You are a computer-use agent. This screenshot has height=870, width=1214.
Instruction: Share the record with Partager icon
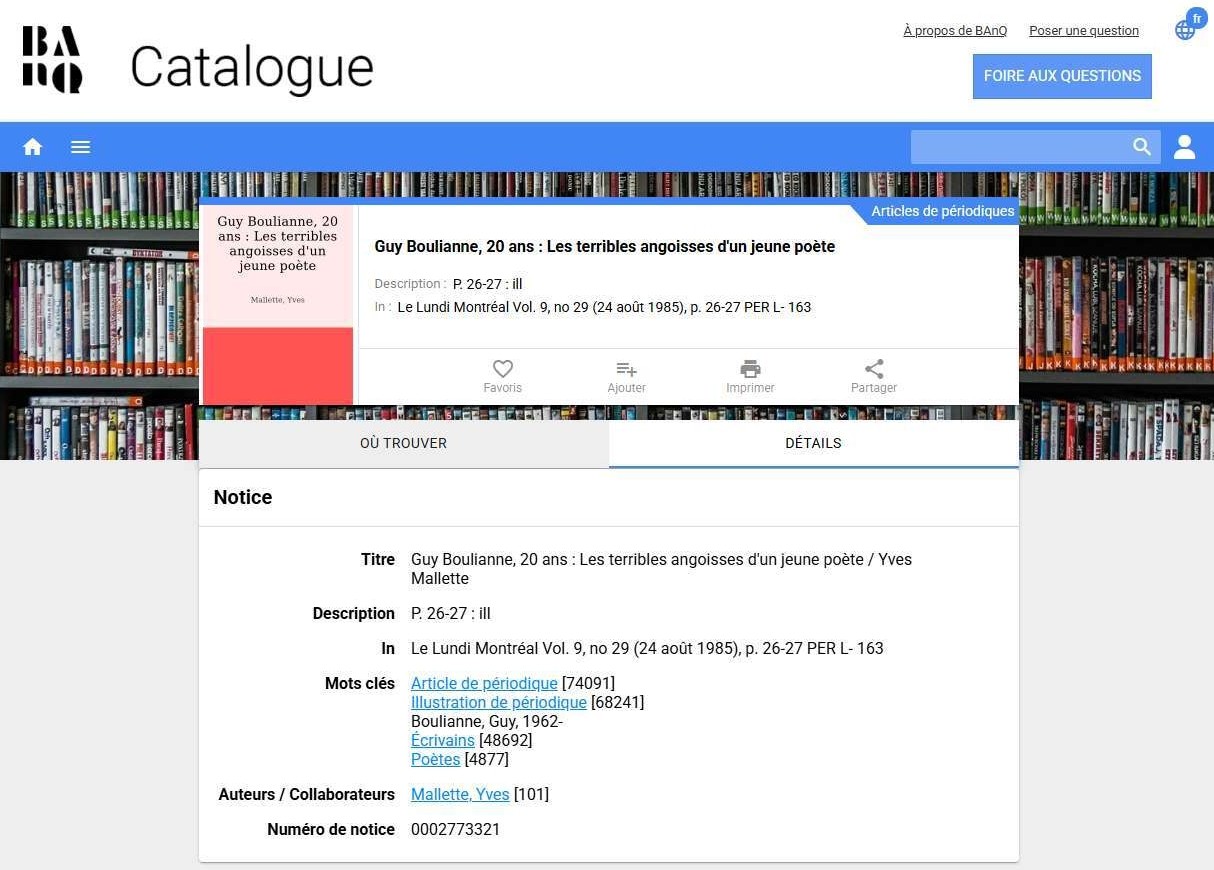[x=874, y=370]
